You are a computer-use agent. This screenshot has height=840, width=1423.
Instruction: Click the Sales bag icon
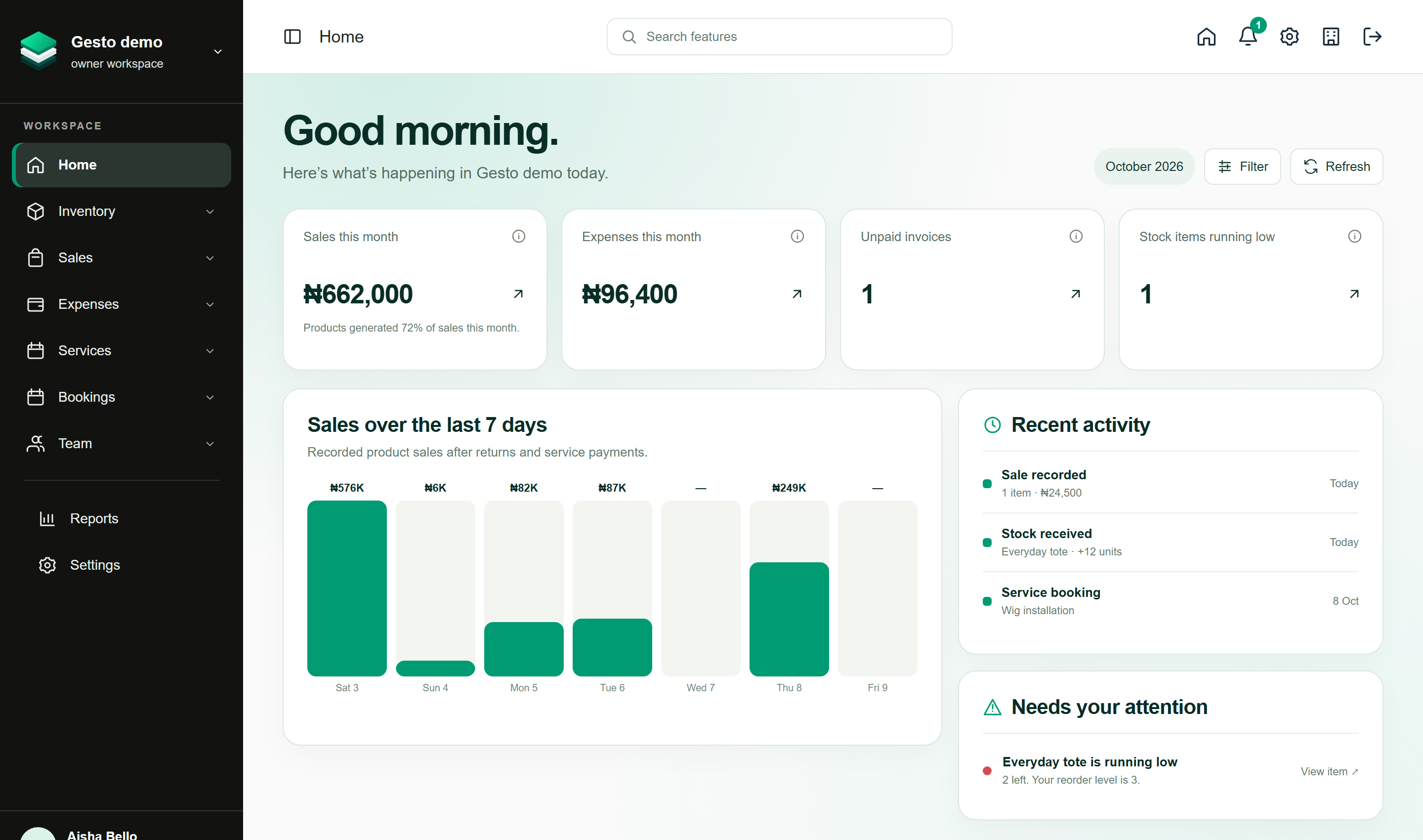(x=36, y=257)
